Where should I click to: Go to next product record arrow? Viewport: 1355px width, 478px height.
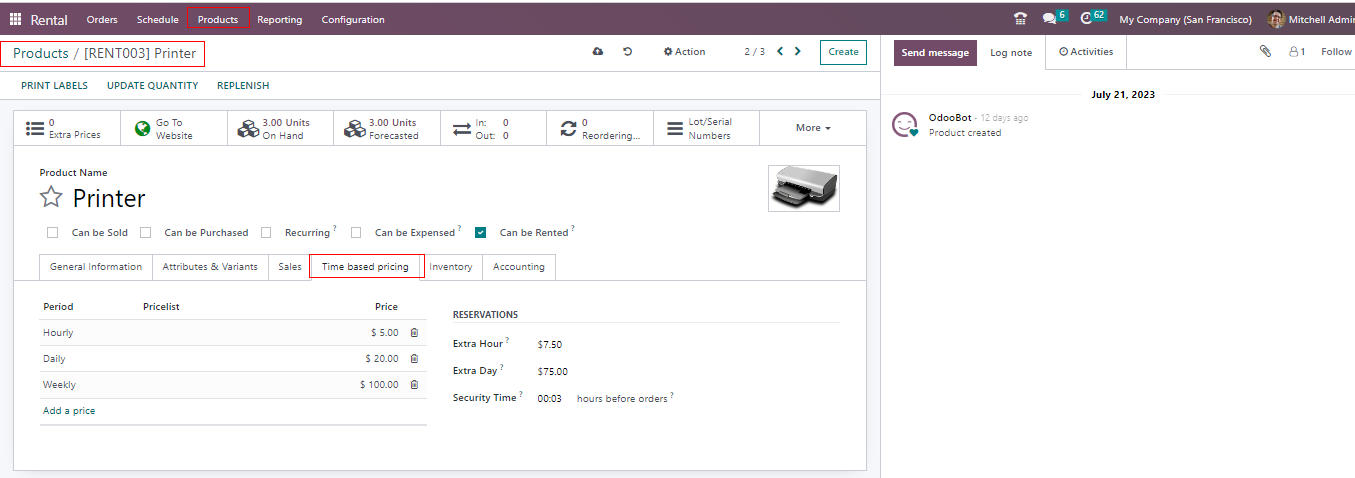(x=798, y=52)
